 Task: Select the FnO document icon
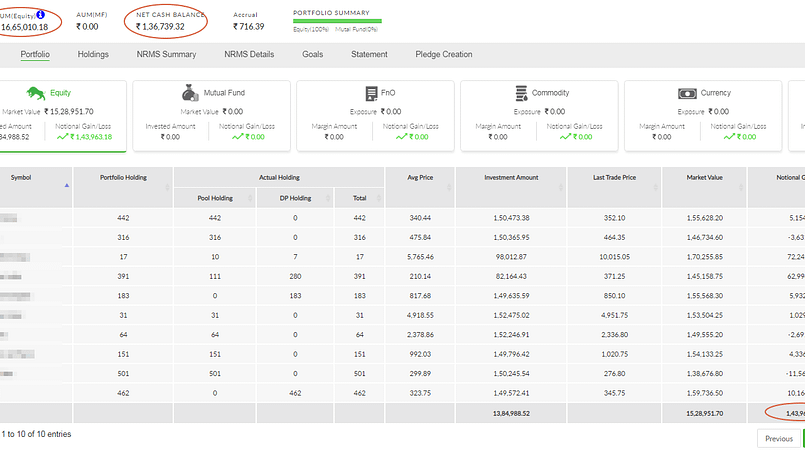(x=371, y=93)
